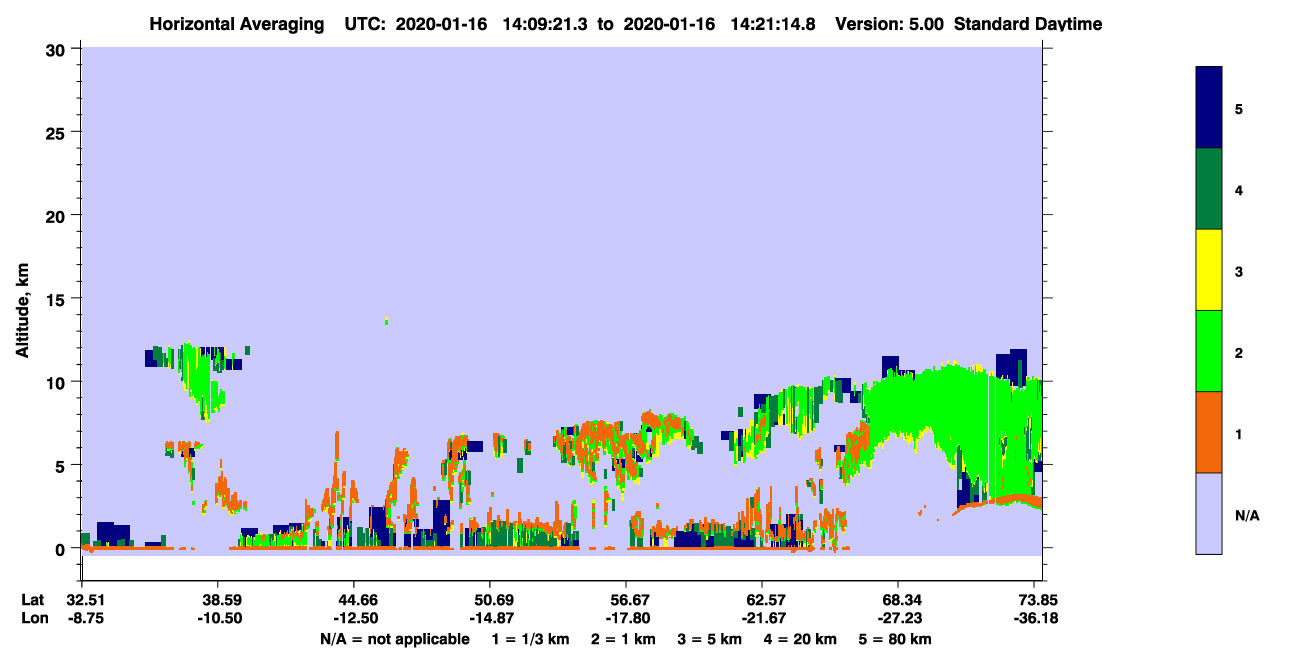
Task: Click the lavender N/A colorbar segment
Action: tap(1209, 513)
